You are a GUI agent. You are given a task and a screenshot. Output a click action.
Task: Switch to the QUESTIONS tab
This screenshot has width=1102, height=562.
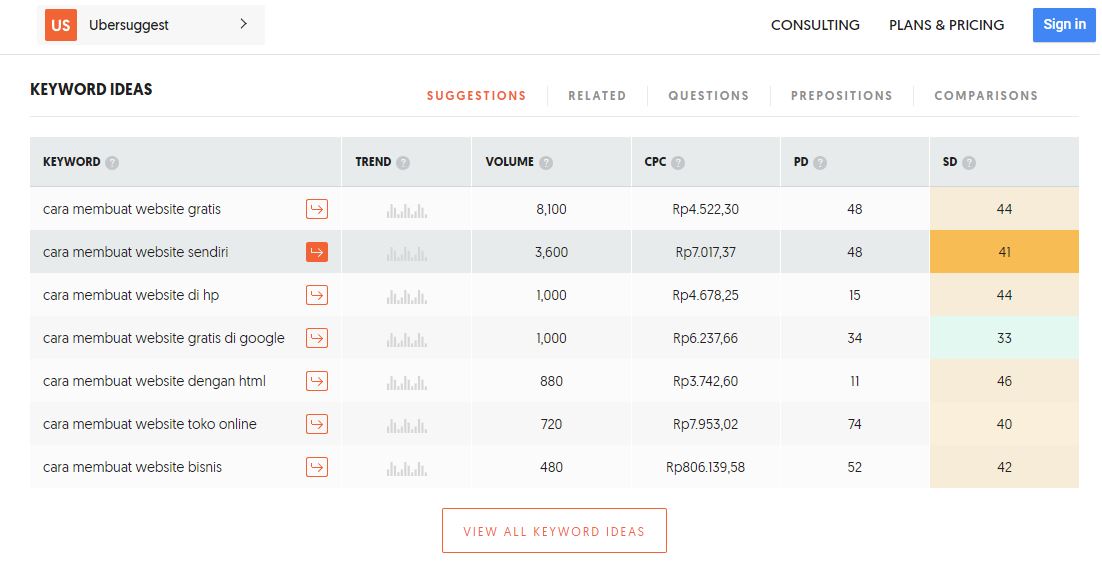(708, 96)
